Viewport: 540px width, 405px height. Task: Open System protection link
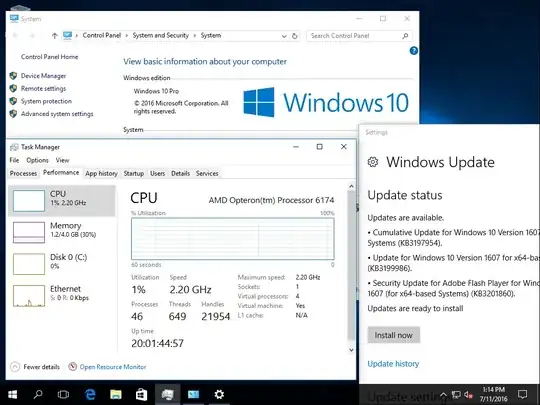pyautogui.click(x=46, y=101)
